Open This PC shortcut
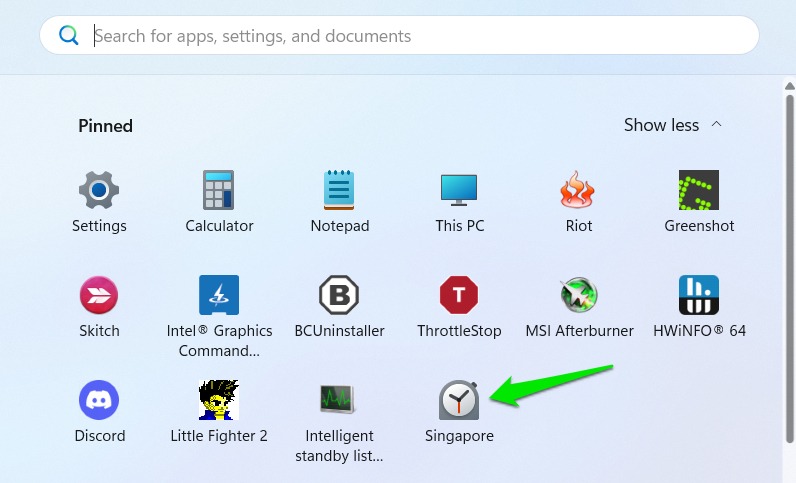796x483 pixels. click(x=459, y=190)
